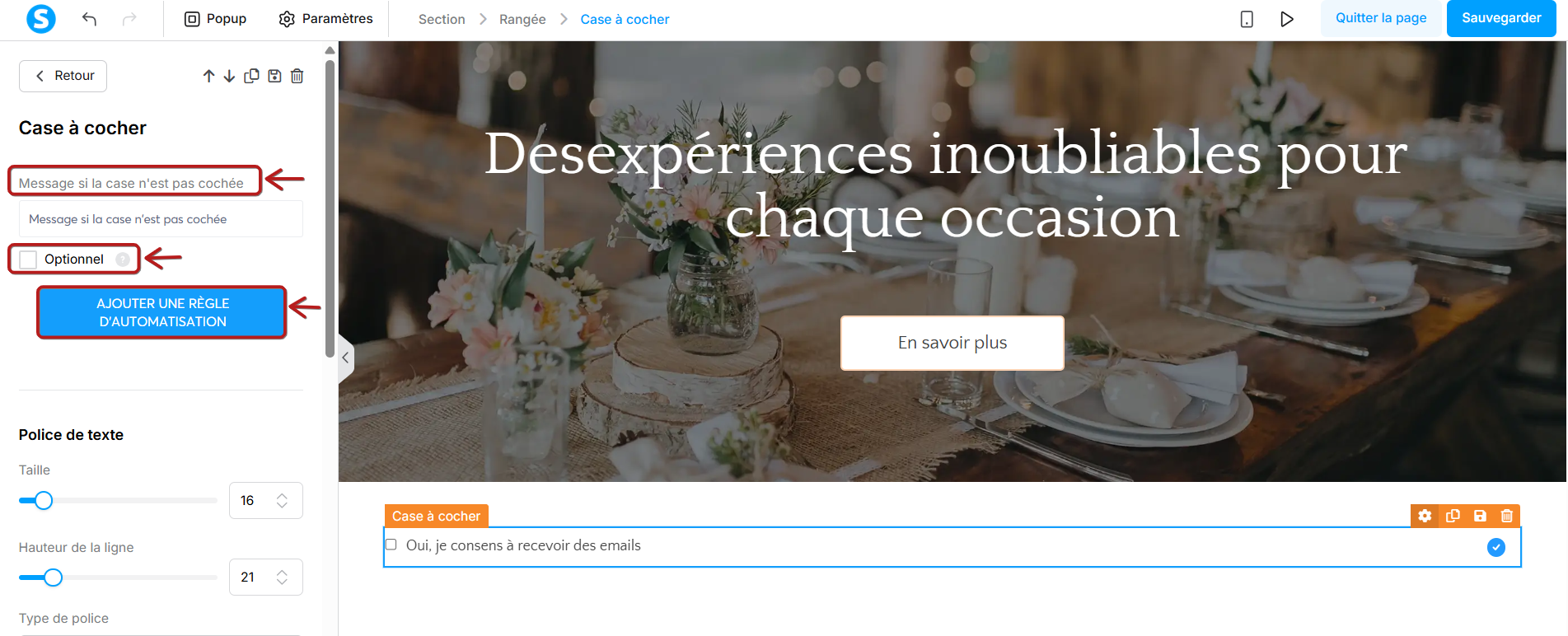Enable the Optionnel checkbox

click(x=28, y=260)
